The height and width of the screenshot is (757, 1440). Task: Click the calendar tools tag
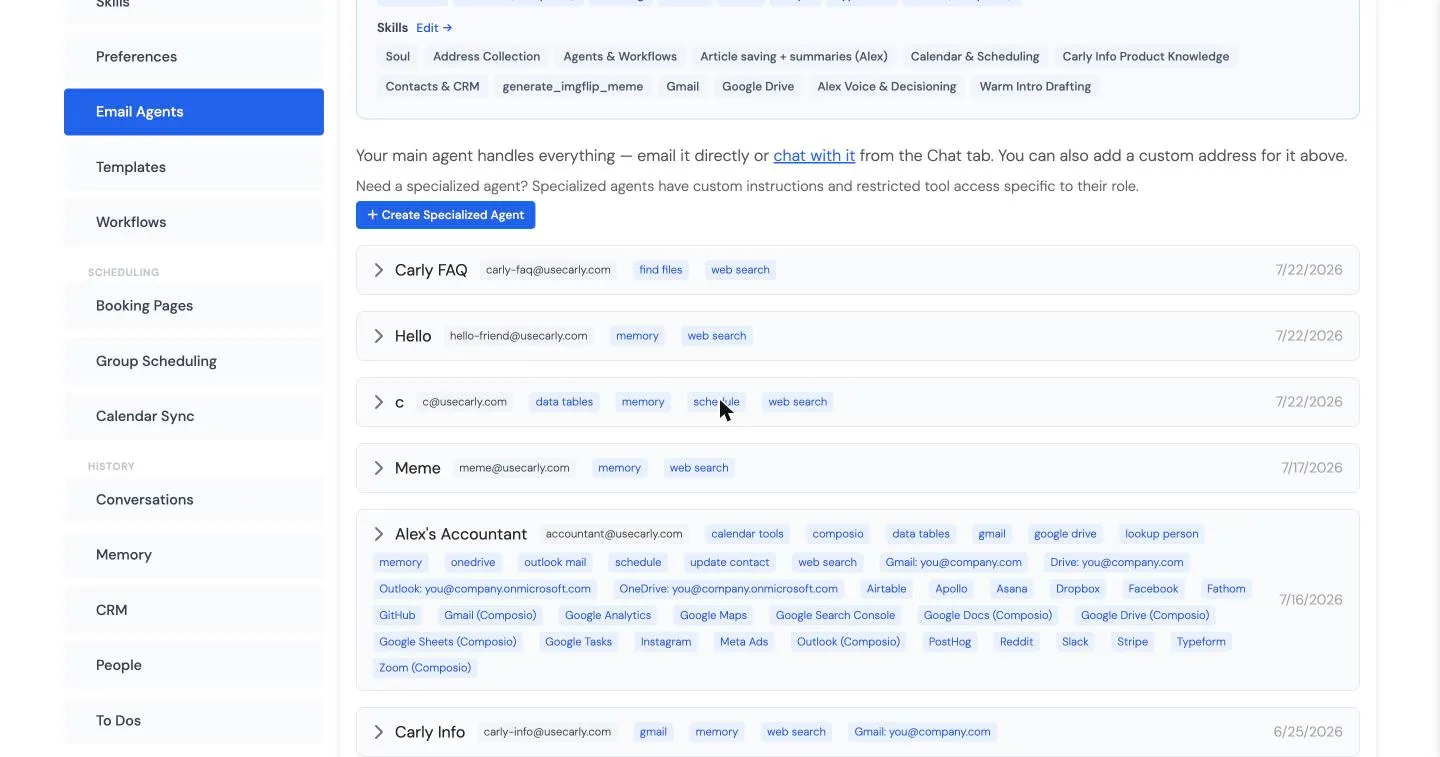click(747, 534)
